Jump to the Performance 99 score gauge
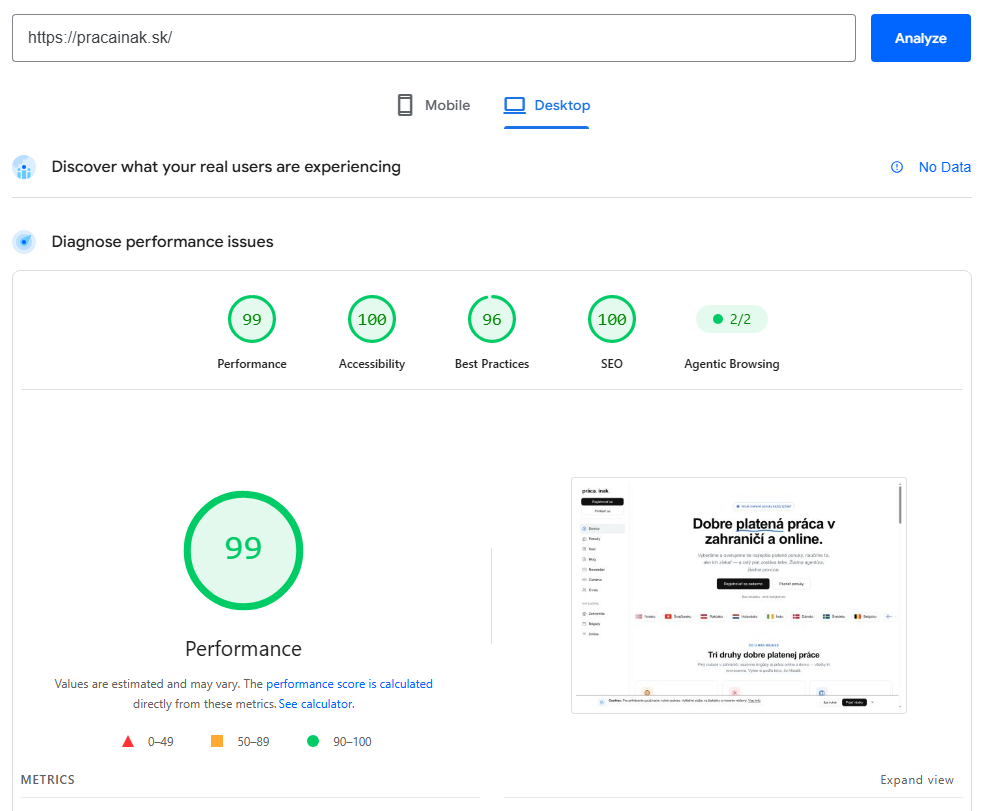The height and width of the screenshot is (811, 985). point(252,319)
